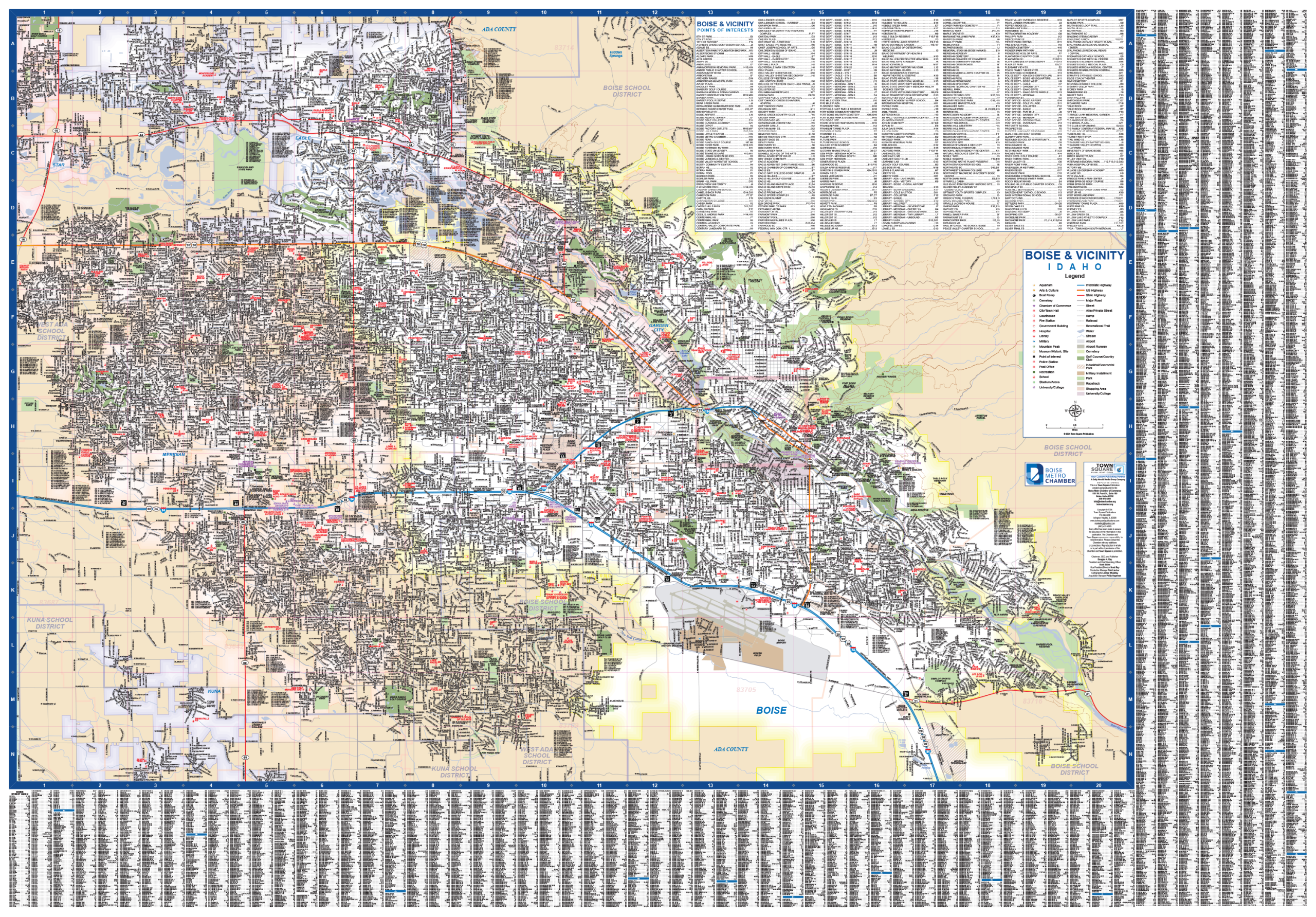
Task: Click the KUNA city label on map
Action: pos(214,691)
